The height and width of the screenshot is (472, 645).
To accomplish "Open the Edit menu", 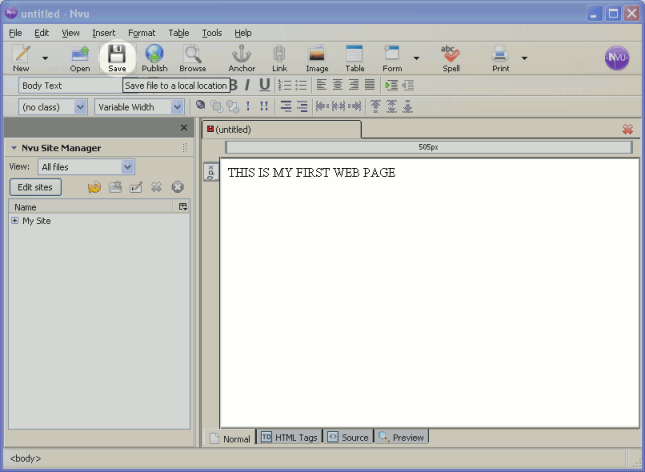I will (x=42, y=33).
